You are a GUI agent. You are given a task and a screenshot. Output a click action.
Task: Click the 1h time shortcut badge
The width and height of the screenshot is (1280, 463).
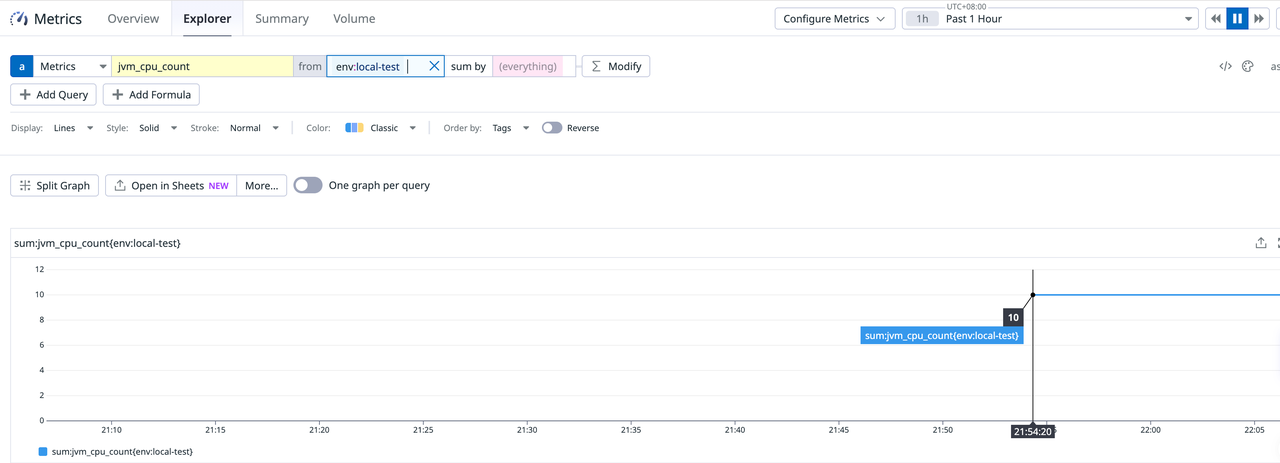922,19
